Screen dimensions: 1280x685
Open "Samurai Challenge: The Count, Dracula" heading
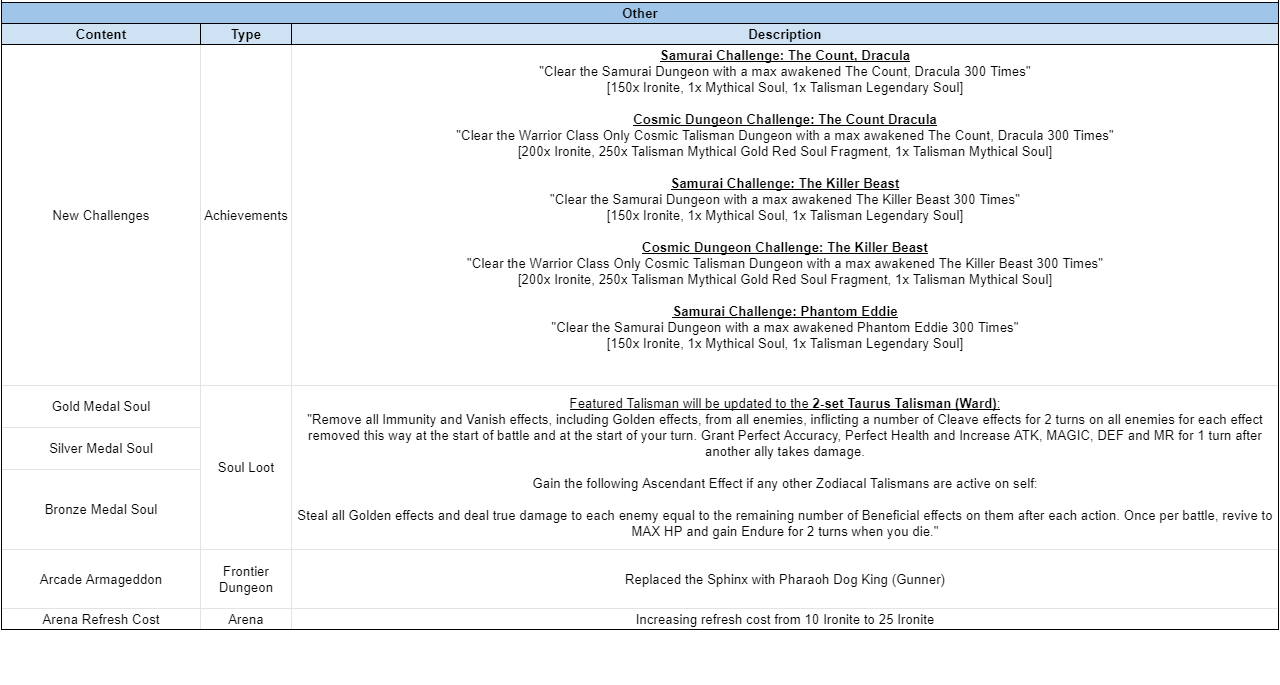pyautogui.click(x=784, y=55)
